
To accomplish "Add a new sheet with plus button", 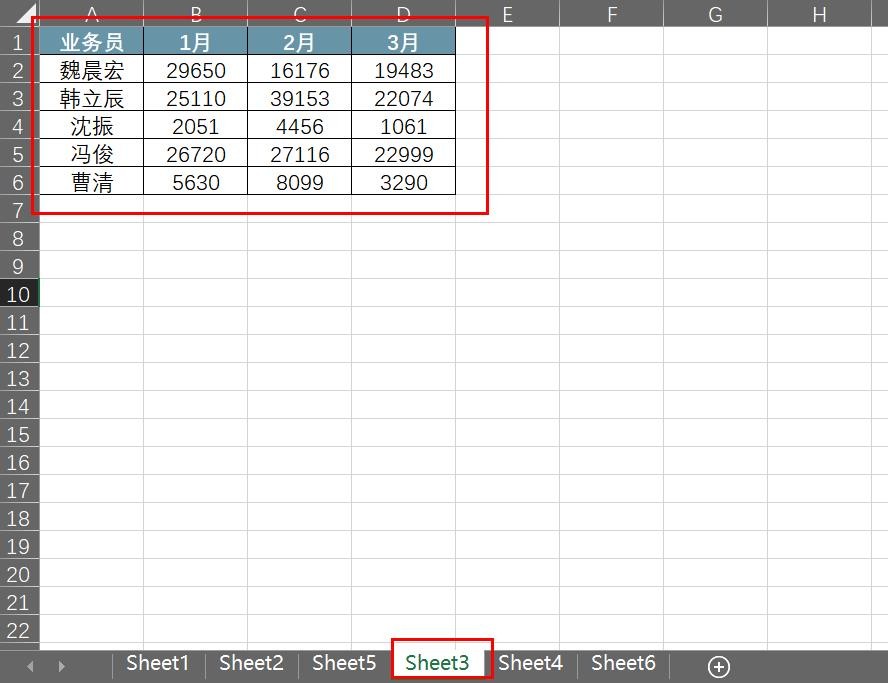I will pyautogui.click(x=718, y=666).
